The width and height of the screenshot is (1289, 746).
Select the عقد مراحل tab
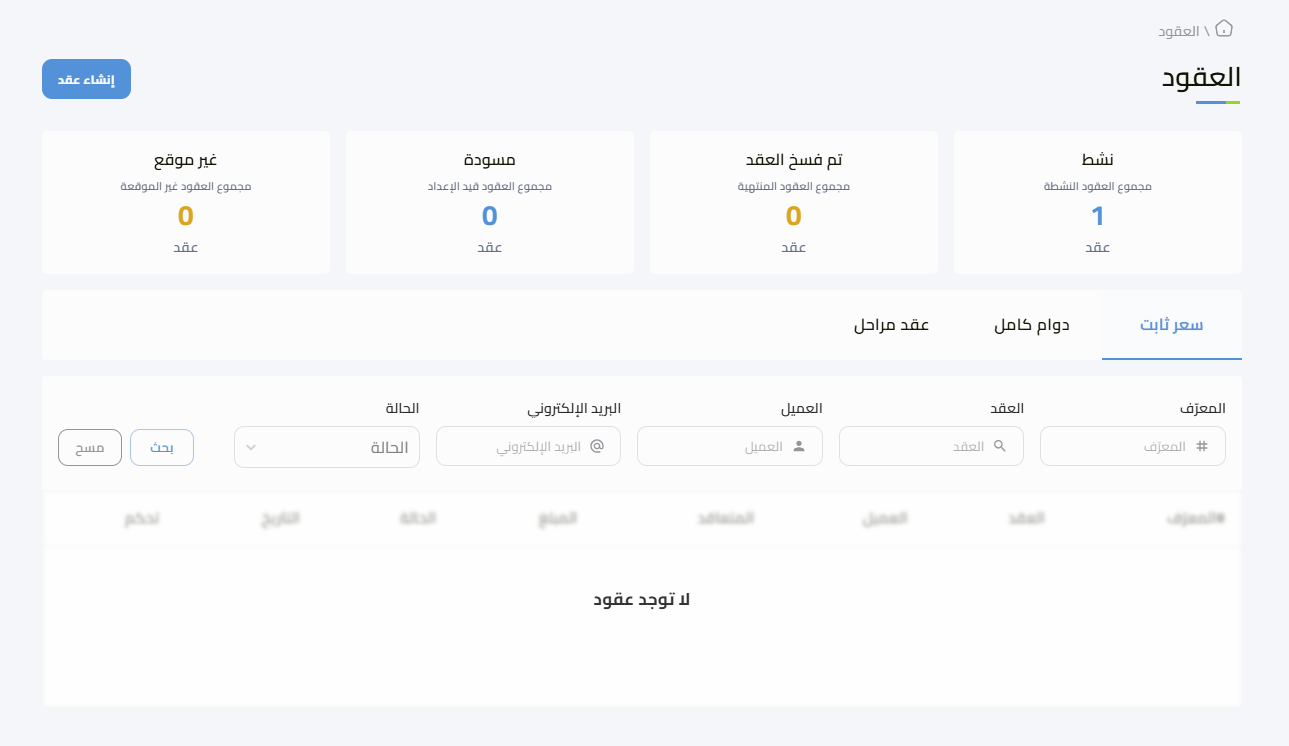pos(891,325)
